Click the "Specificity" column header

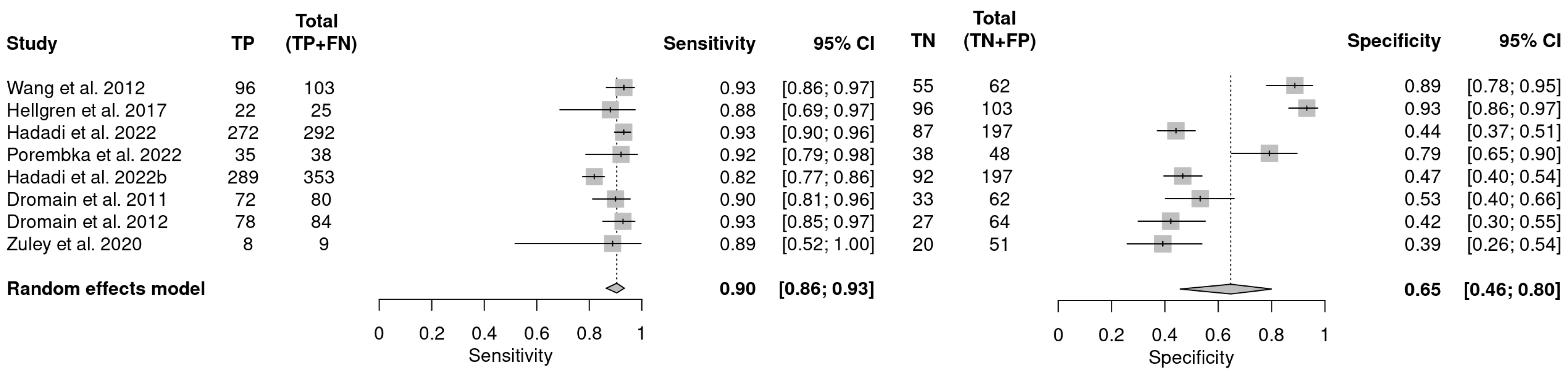1393,41
